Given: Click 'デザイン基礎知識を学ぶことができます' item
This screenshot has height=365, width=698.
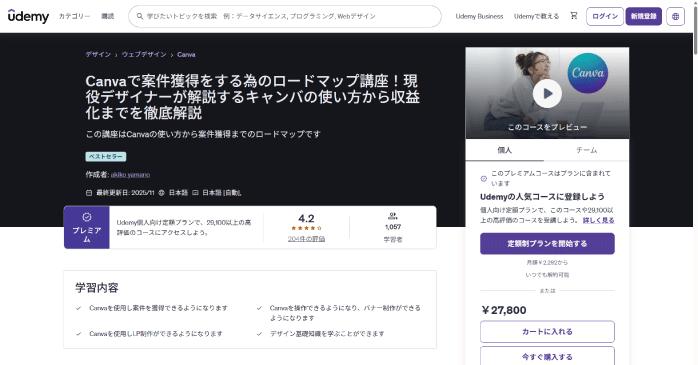Looking at the screenshot, I should (327, 333).
